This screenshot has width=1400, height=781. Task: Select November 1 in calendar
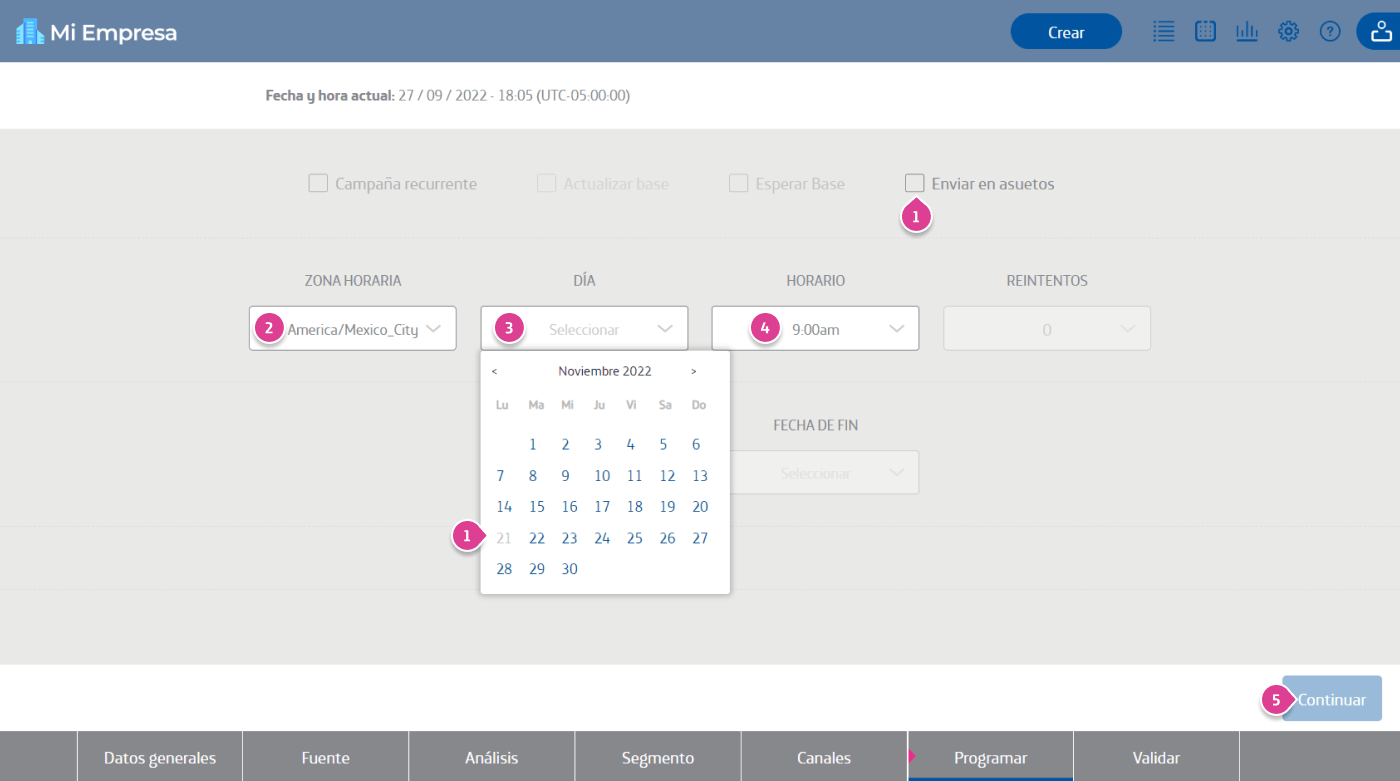click(533, 444)
